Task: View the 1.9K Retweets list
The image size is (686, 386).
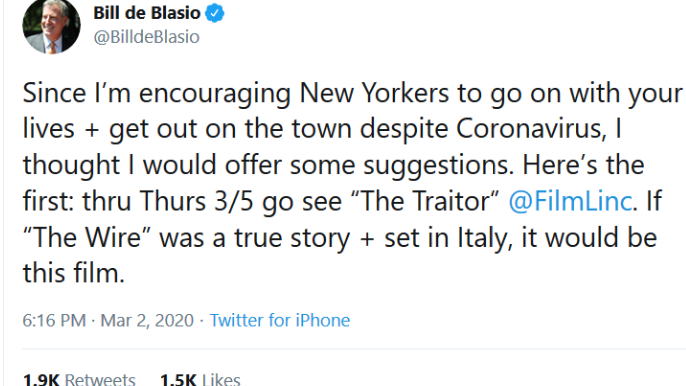Action: coord(79,379)
